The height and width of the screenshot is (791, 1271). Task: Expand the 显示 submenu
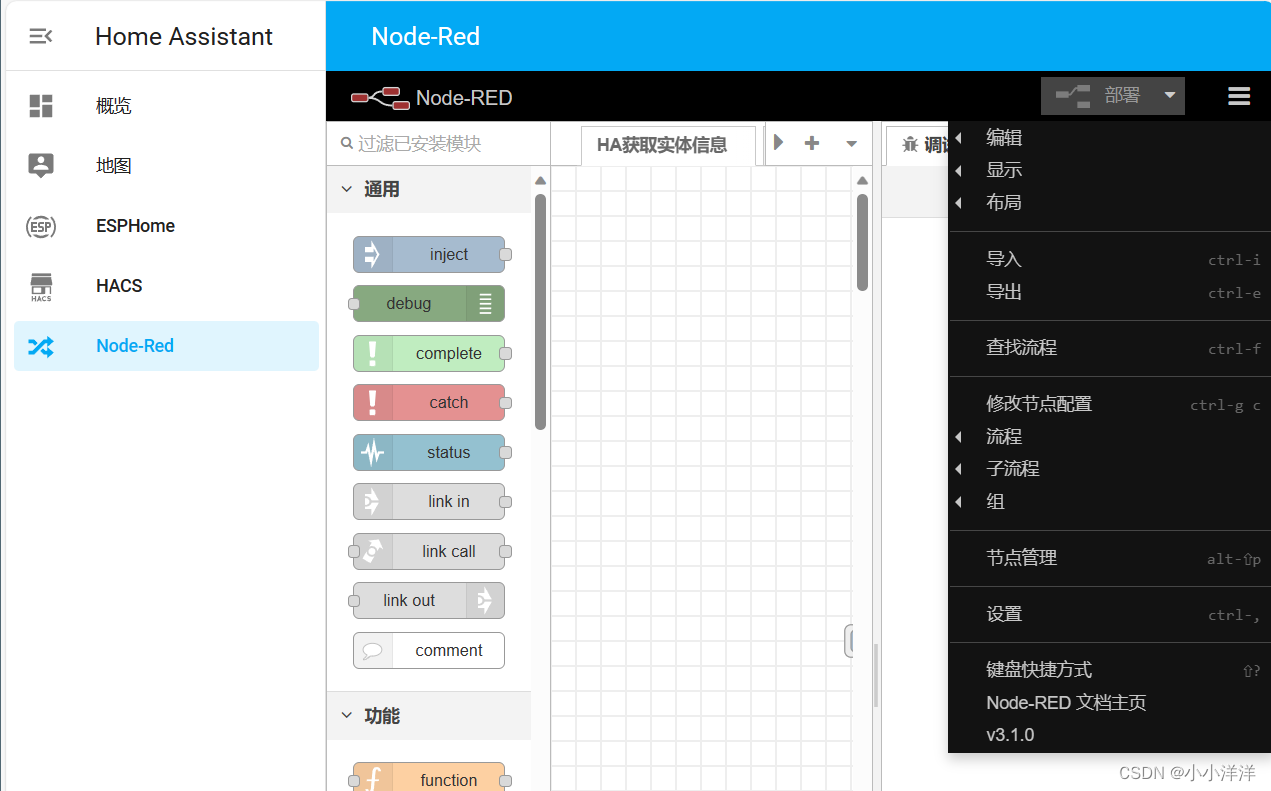point(1108,170)
